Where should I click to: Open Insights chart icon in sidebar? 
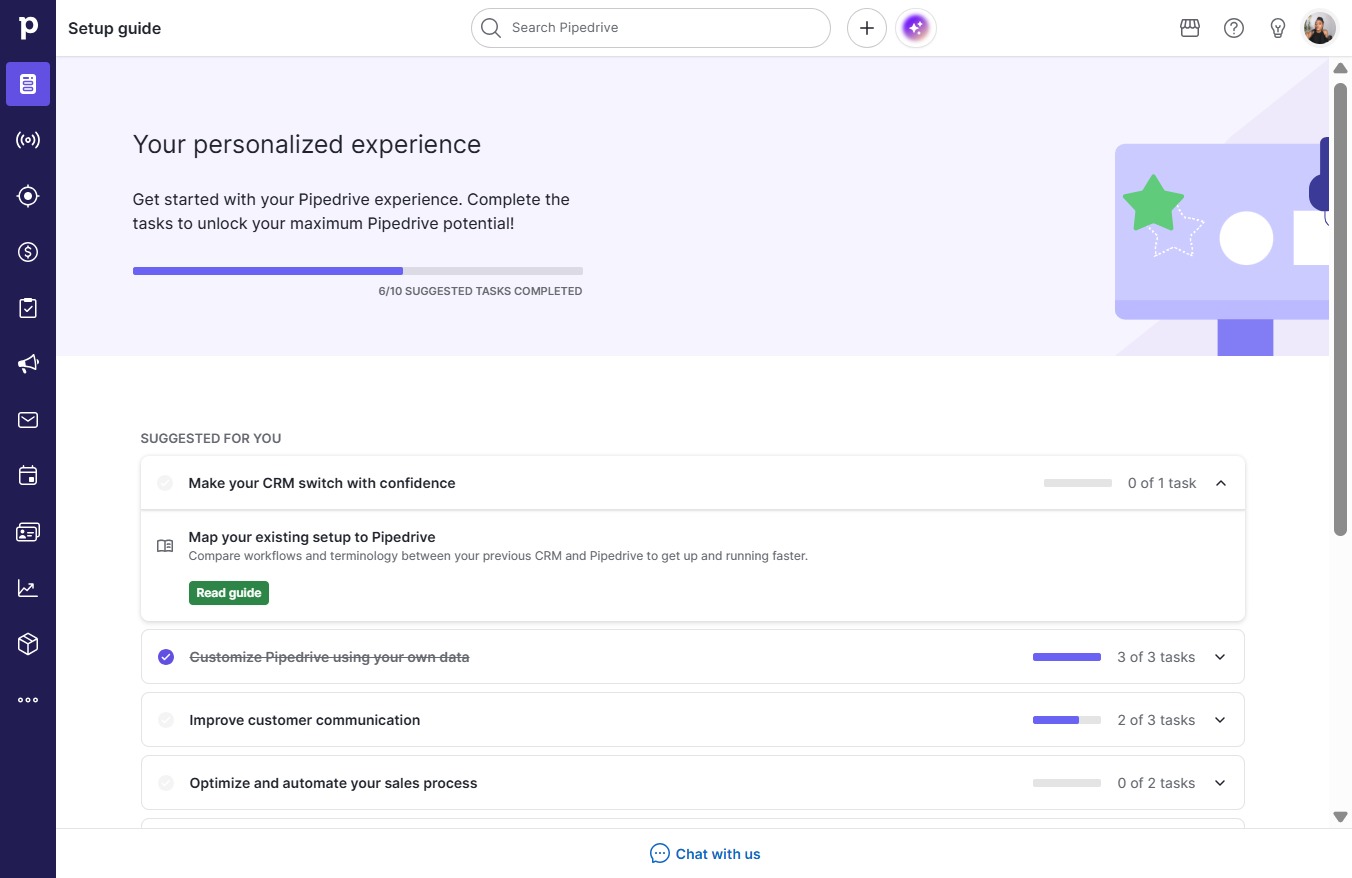(x=28, y=588)
